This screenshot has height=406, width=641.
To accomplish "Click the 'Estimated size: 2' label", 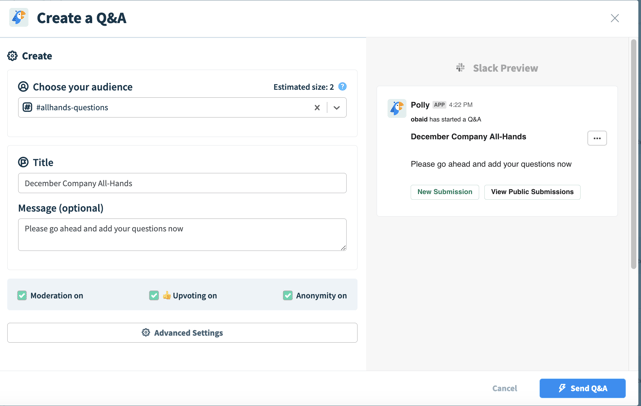I will [304, 87].
